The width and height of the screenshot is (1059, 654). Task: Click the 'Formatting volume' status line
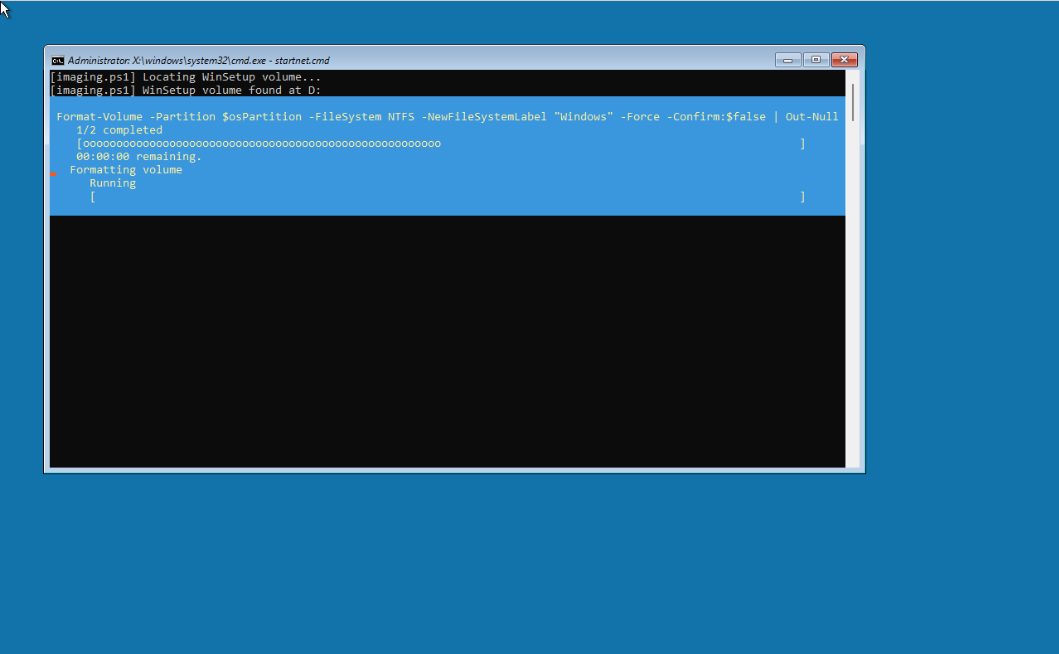[126, 170]
